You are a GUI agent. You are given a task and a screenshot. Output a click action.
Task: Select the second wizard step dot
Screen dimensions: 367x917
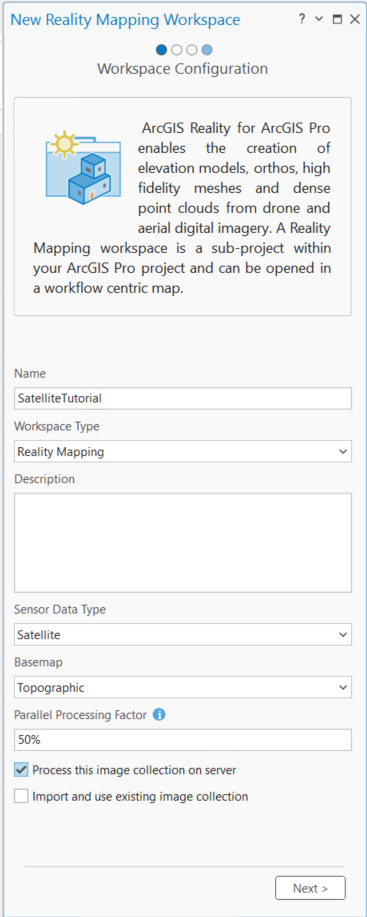(176, 50)
